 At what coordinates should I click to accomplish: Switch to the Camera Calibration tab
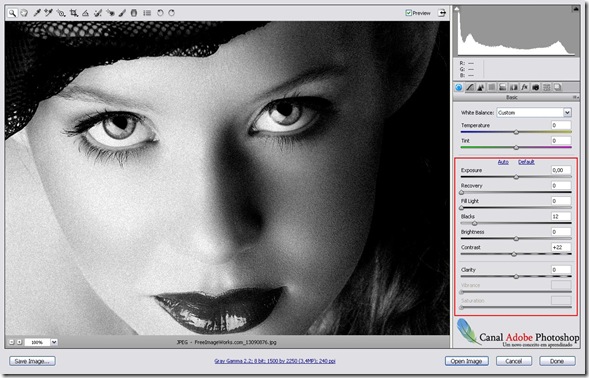[x=536, y=87]
